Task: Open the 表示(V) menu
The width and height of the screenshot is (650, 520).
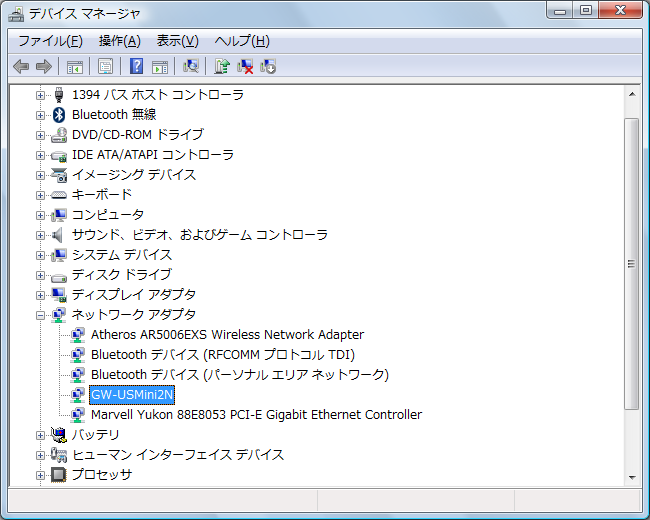Action: click(x=177, y=41)
